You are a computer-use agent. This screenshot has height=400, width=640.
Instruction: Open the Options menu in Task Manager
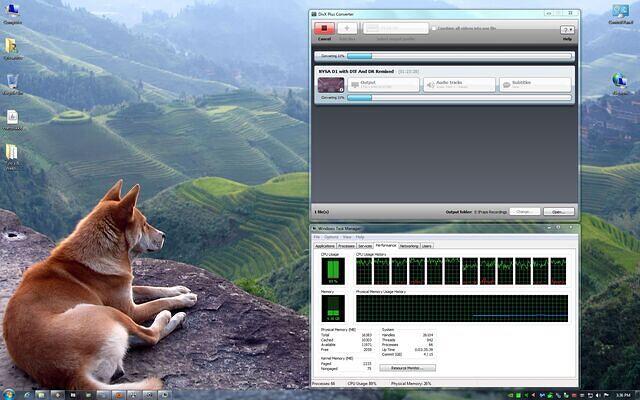click(x=331, y=237)
